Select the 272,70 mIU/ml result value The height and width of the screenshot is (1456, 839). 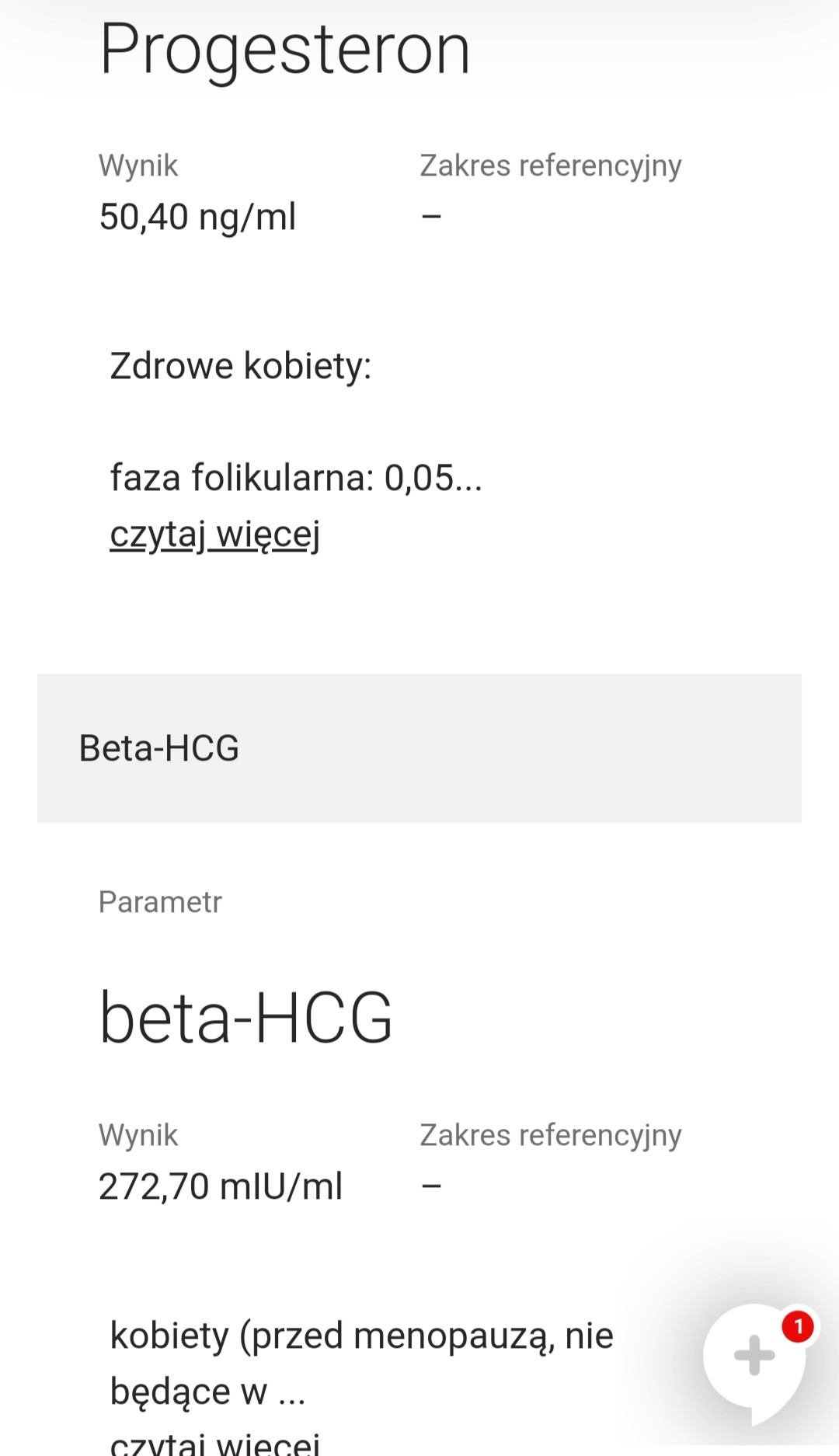click(x=221, y=1186)
